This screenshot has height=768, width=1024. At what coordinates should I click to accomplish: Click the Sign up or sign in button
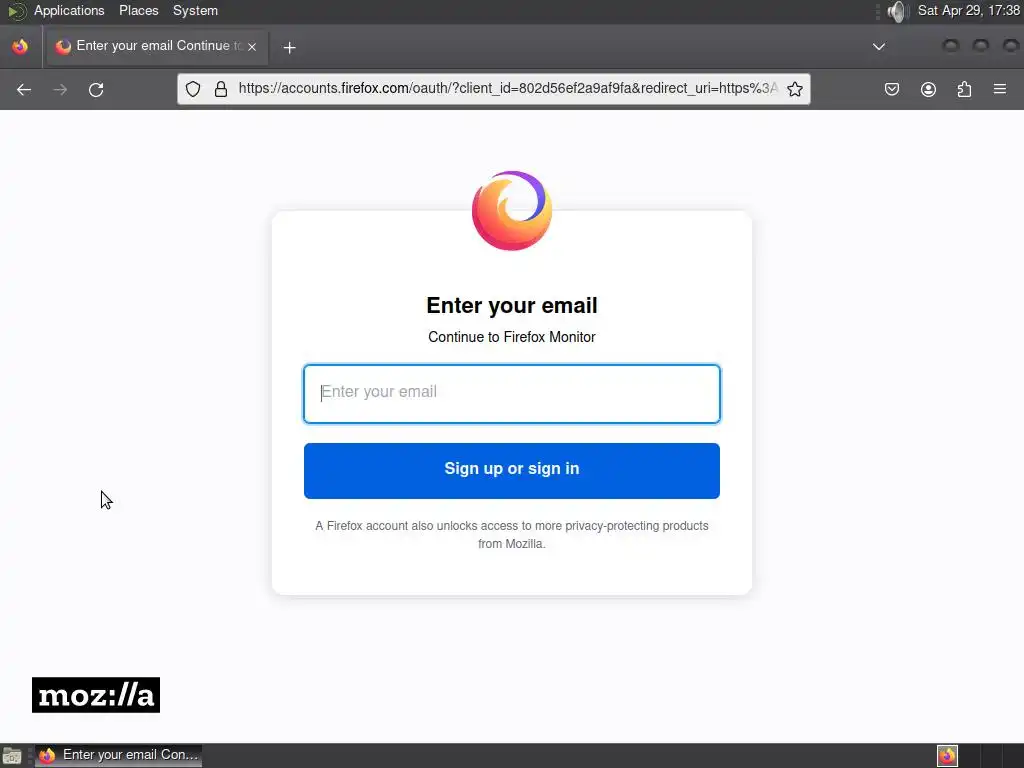[x=511, y=471]
